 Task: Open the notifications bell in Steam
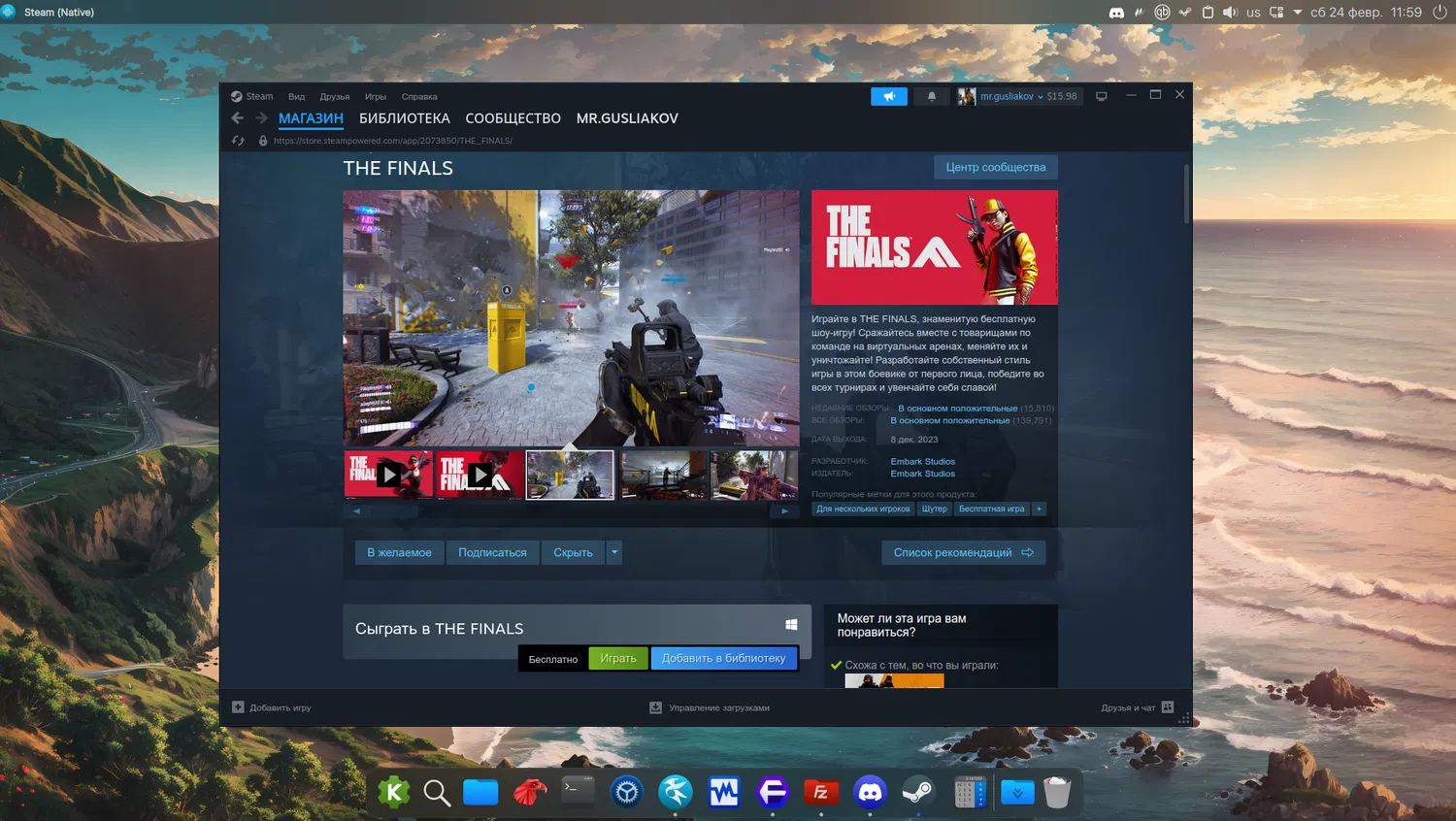point(932,96)
